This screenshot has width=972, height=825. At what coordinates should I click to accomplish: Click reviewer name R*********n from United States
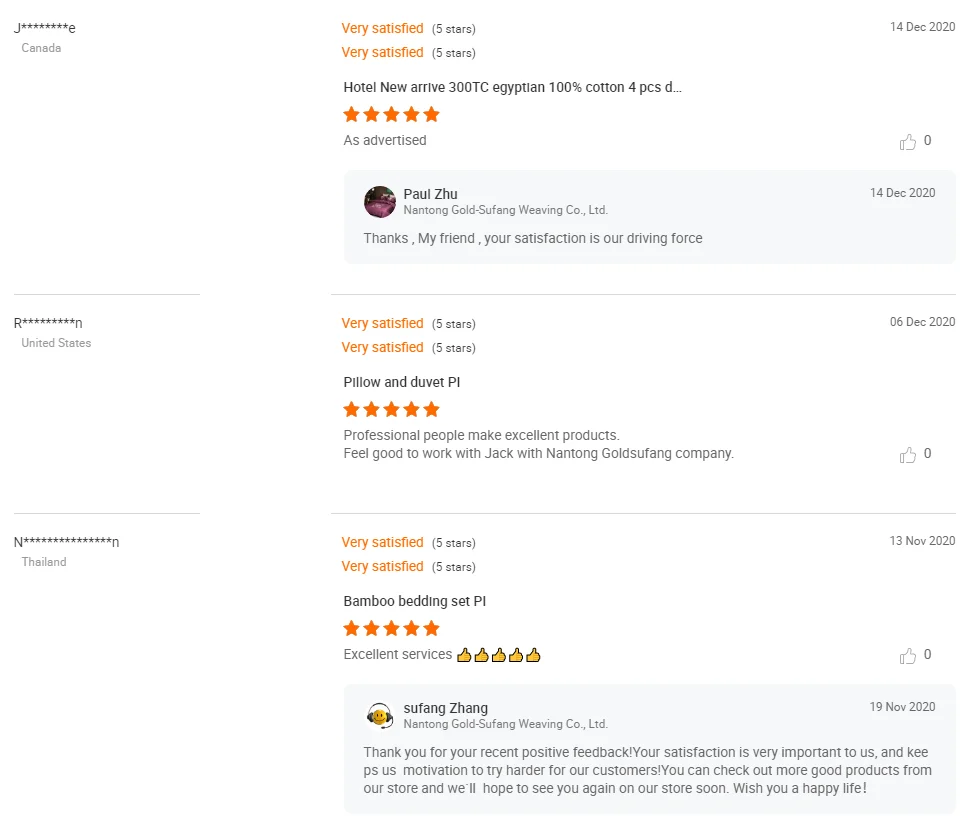pyautogui.click(x=48, y=323)
